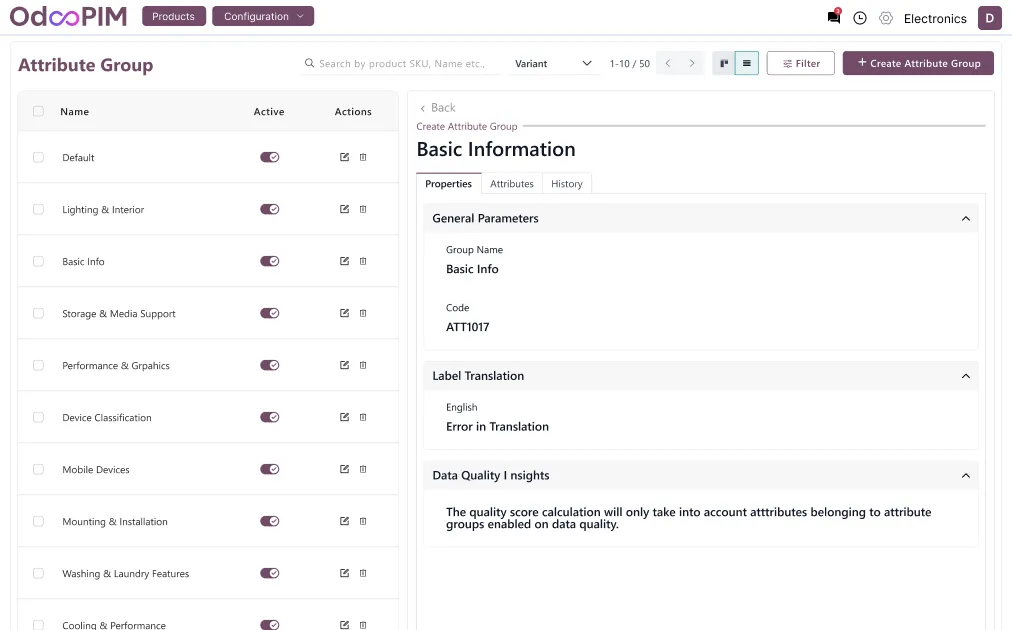The width and height of the screenshot is (1012, 630).
Task: Delete the Mobile Devices attribute group
Action: pos(363,469)
